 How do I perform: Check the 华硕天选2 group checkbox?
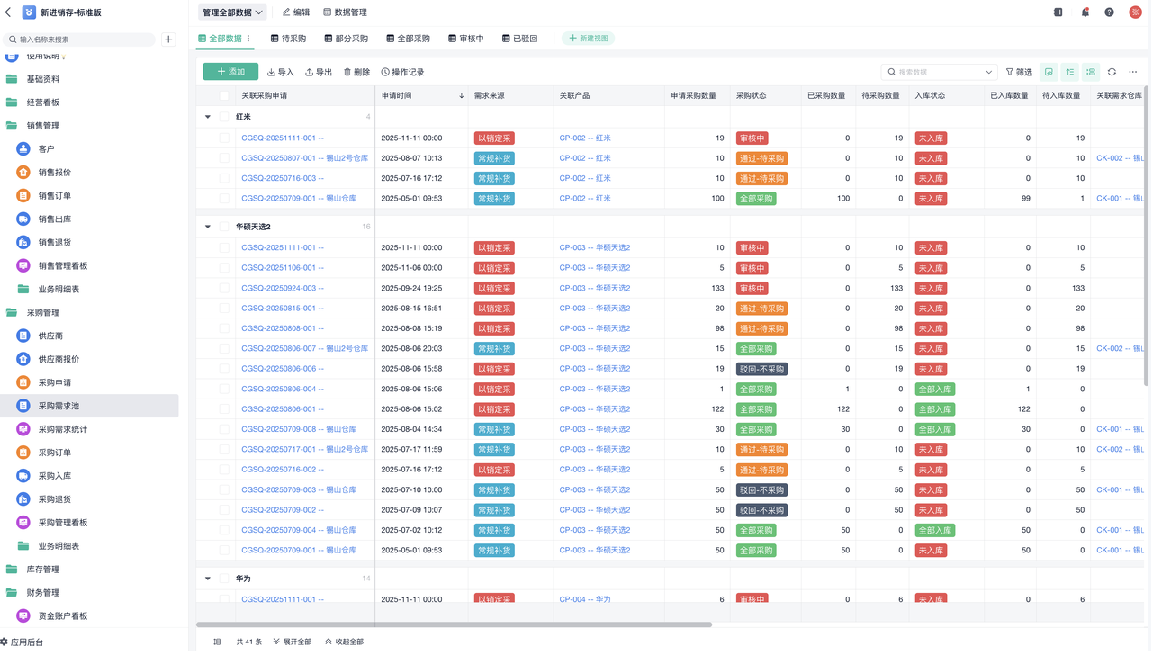pos(225,227)
